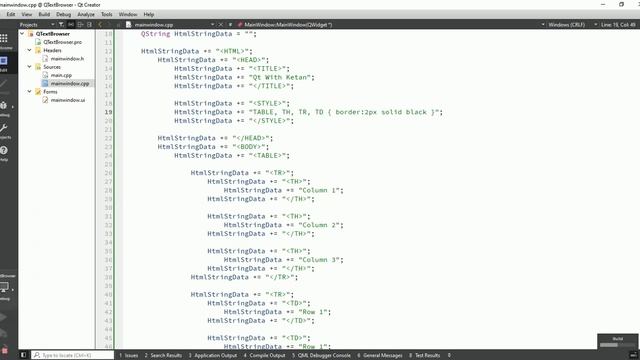This screenshot has width=640, height=360.
Task: Open the 1 Issues output pane
Action: point(129,355)
